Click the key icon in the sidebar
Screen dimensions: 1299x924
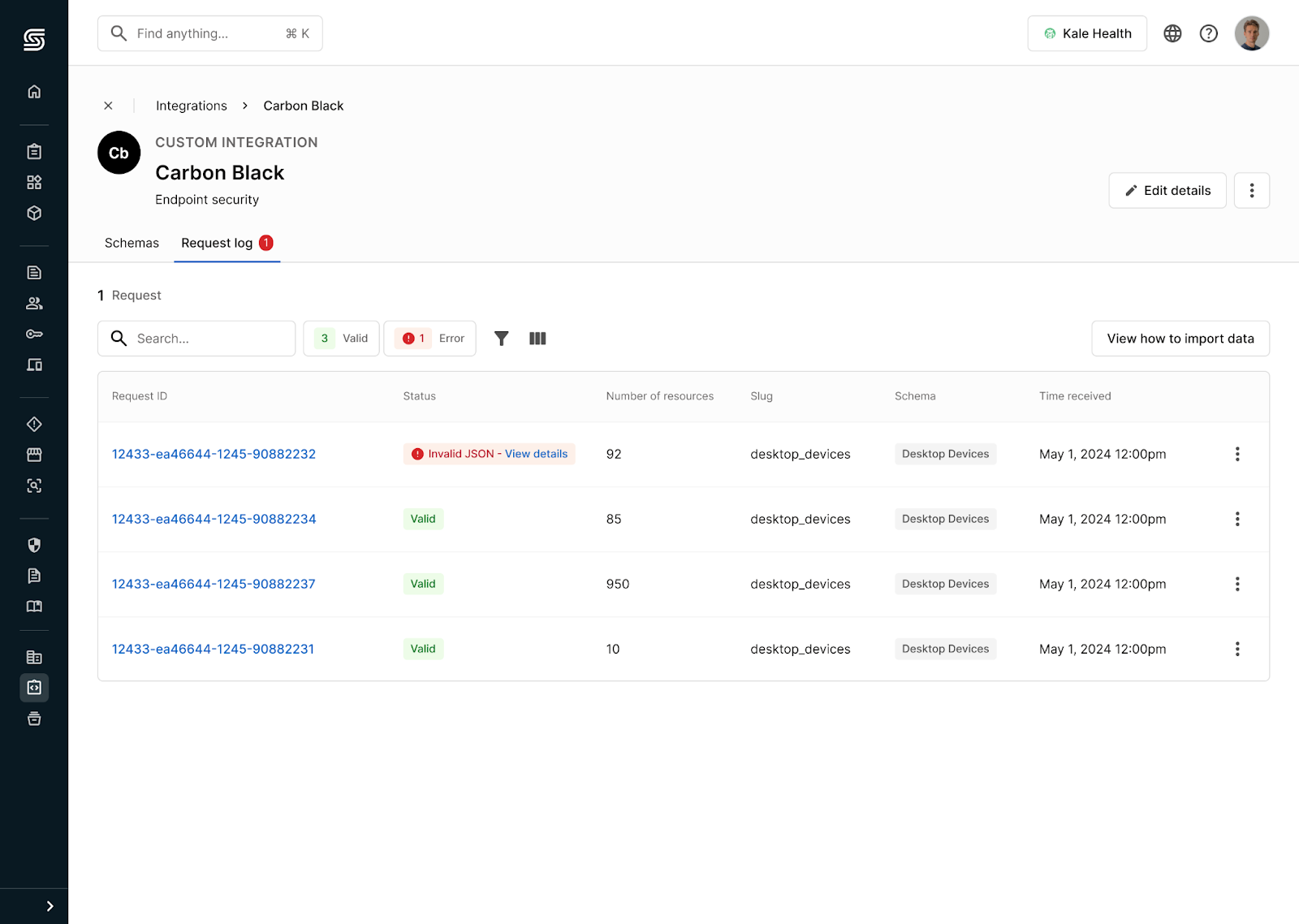point(34,335)
